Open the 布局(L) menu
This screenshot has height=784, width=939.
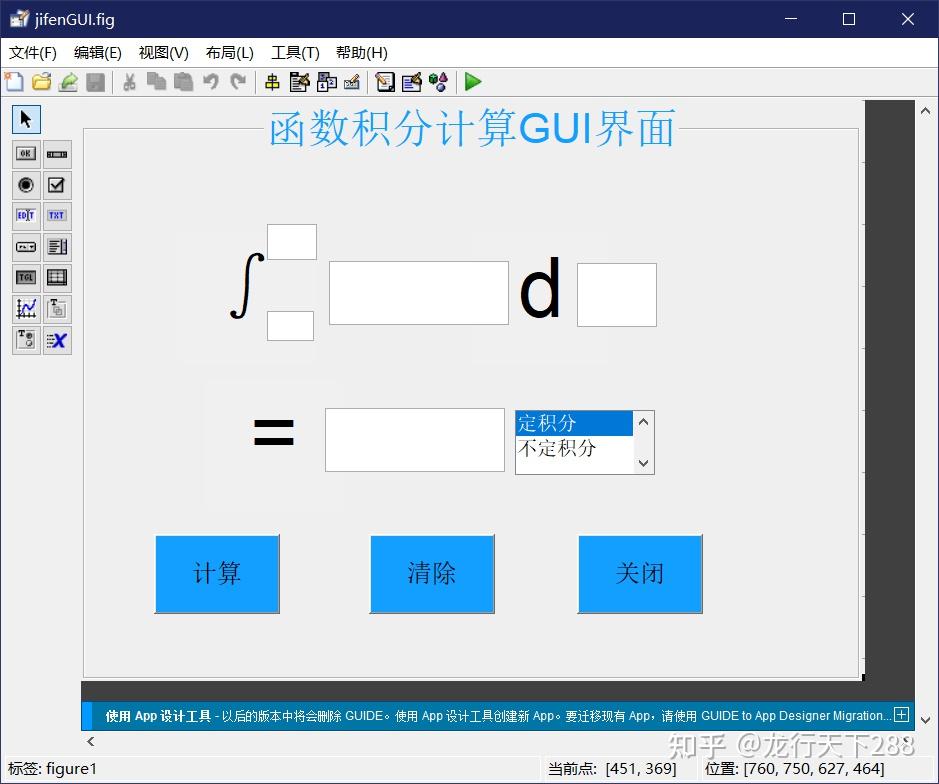228,52
